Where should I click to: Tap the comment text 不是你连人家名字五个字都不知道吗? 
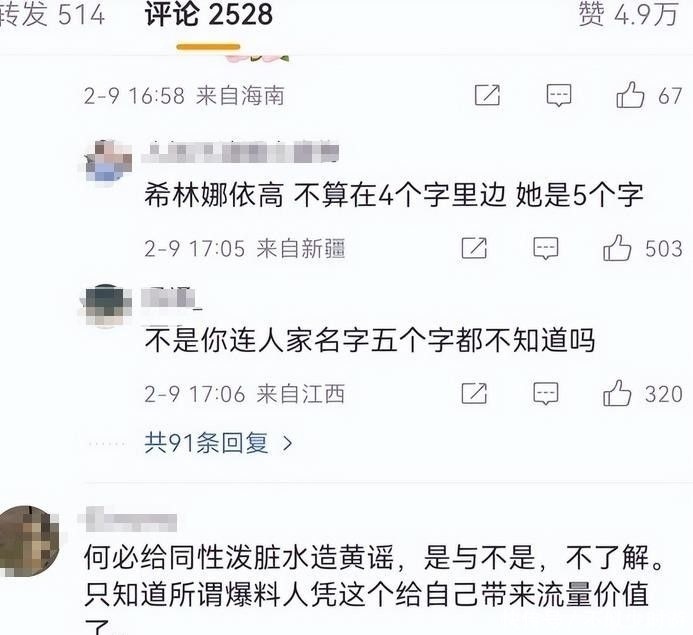[x=369, y=340]
